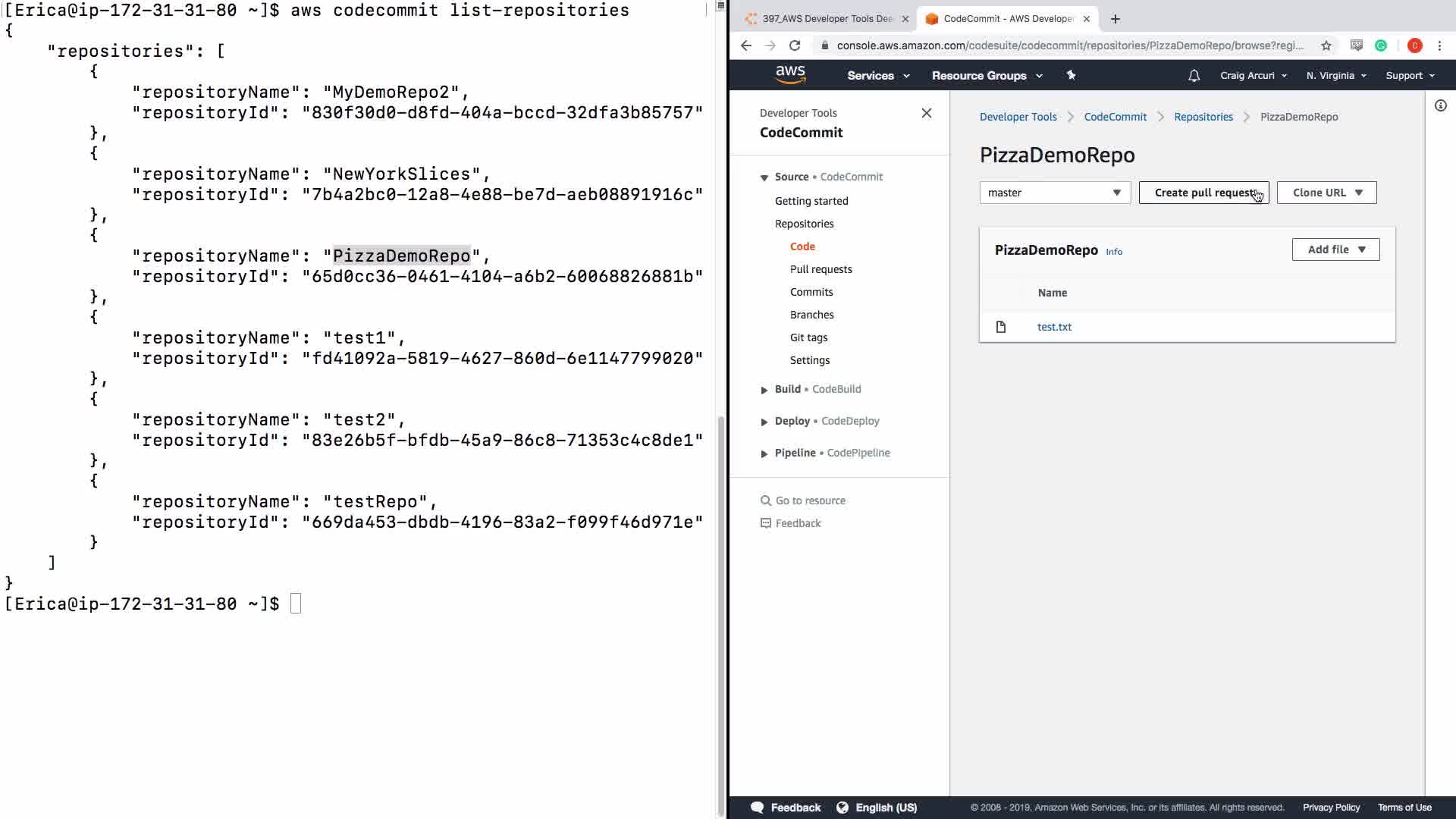
Task: Close the Developer Tools side panel
Action: coord(926,113)
